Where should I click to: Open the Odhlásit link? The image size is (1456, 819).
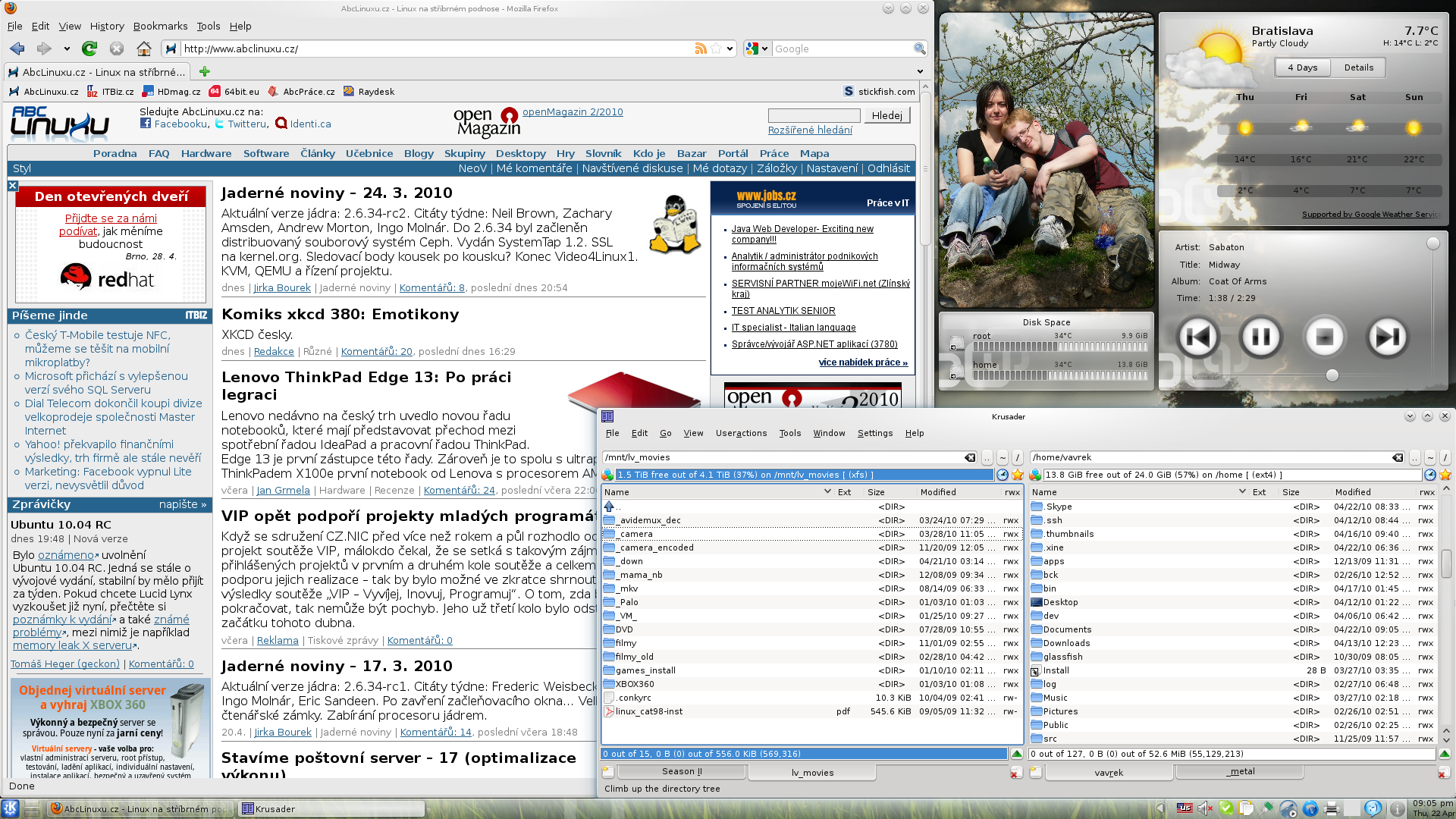tap(888, 168)
